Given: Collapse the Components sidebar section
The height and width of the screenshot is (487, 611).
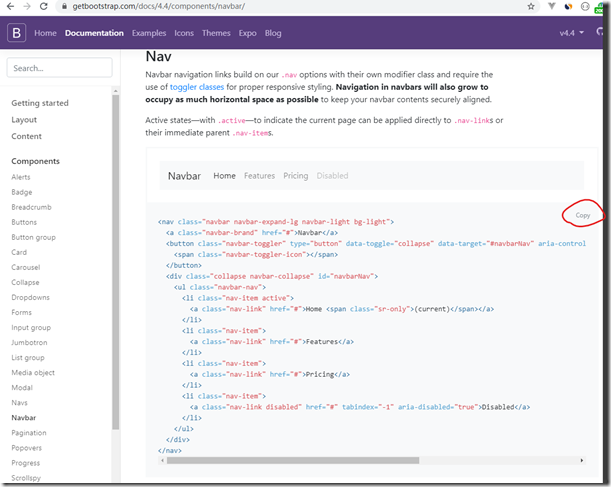Looking at the screenshot, I should tap(35, 161).
